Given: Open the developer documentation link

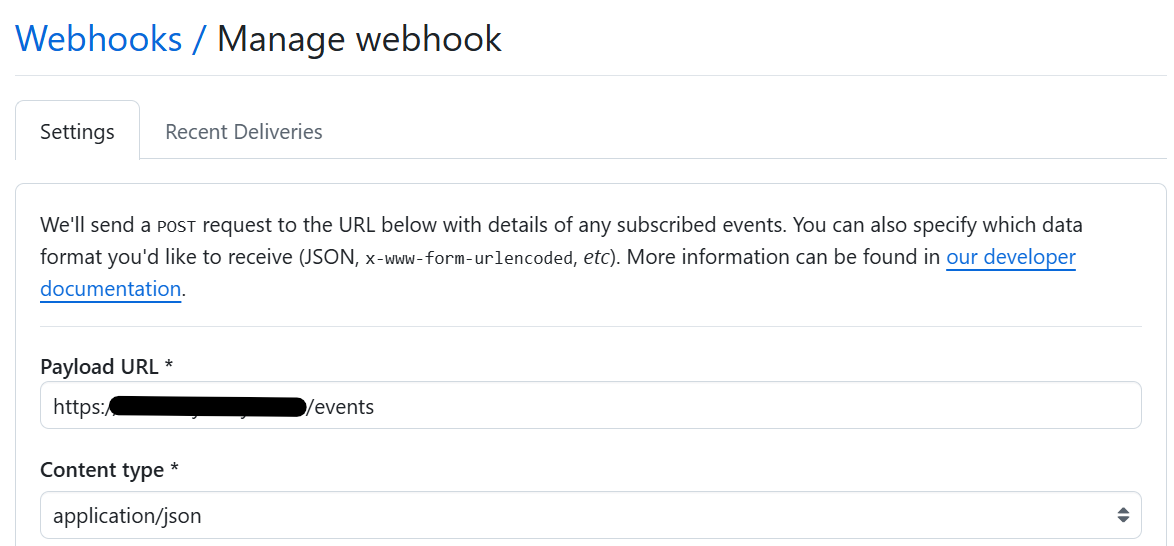Looking at the screenshot, I should click(x=1010, y=257).
